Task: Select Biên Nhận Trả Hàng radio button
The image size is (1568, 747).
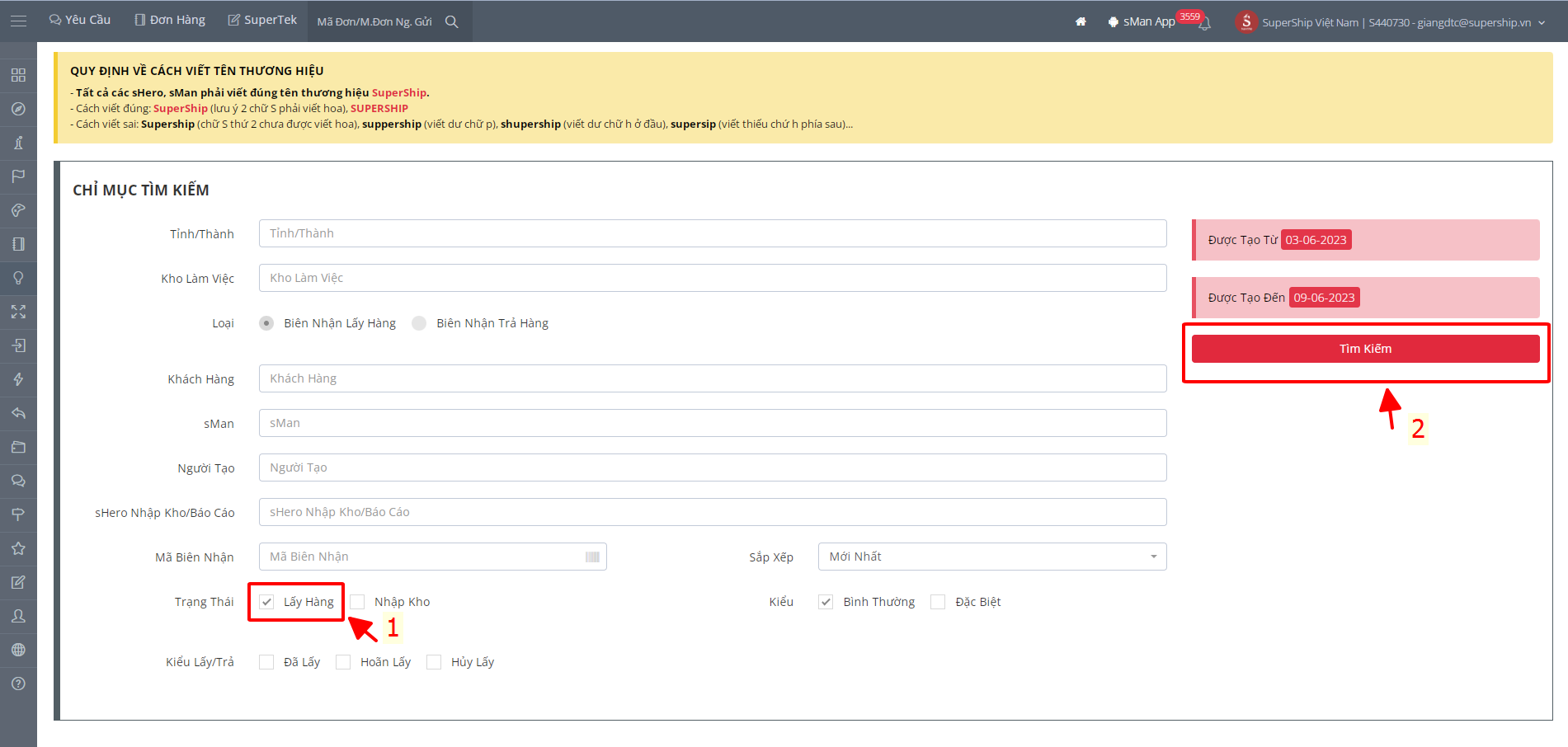Action: (x=419, y=323)
